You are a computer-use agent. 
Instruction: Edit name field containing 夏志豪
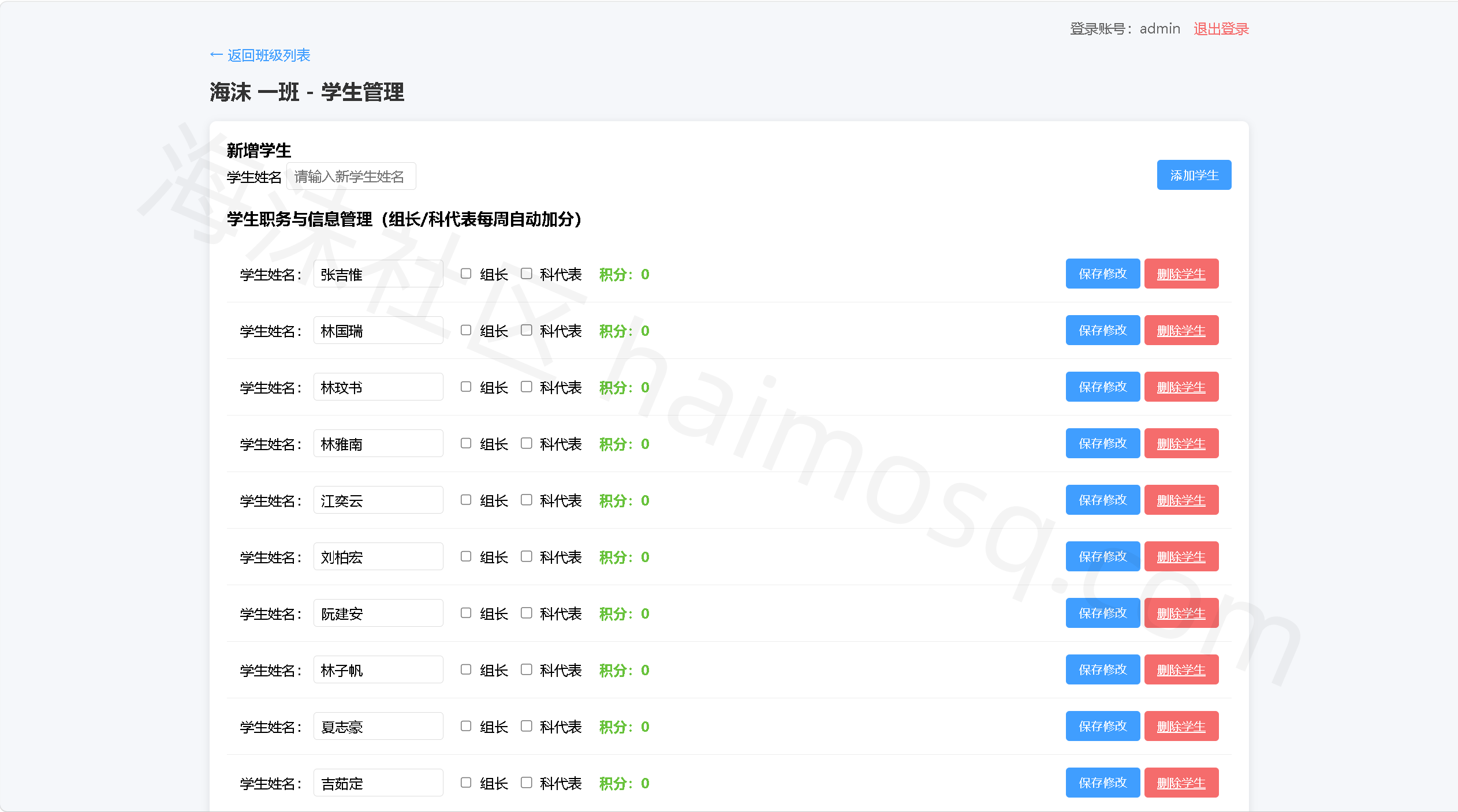[378, 726]
